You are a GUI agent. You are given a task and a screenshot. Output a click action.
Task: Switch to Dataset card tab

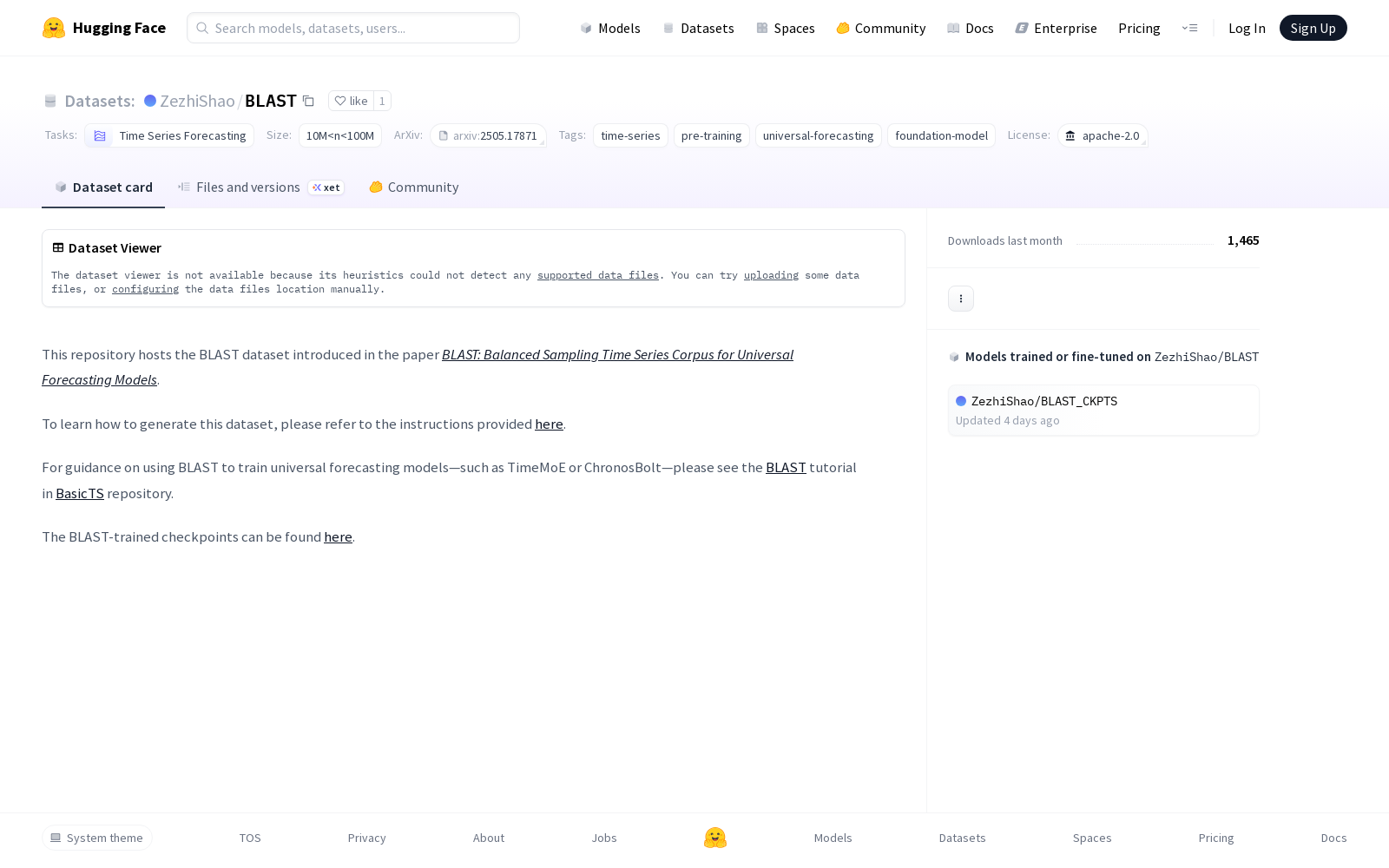click(103, 187)
